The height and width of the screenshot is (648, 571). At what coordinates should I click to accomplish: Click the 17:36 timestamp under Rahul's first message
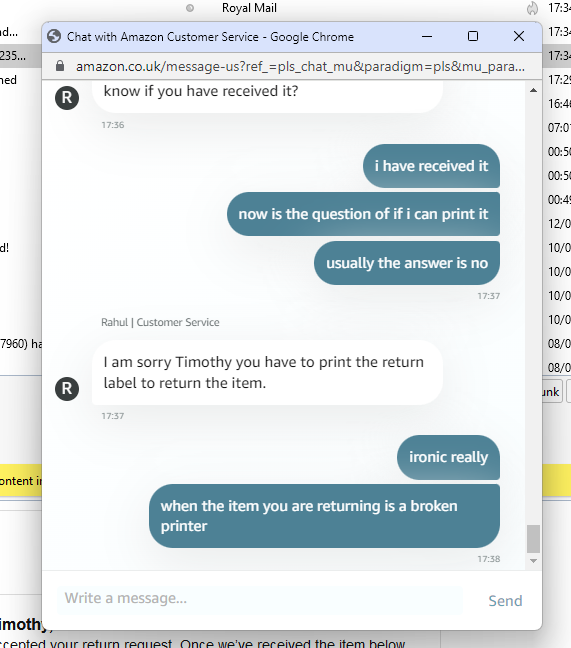tap(113, 125)
